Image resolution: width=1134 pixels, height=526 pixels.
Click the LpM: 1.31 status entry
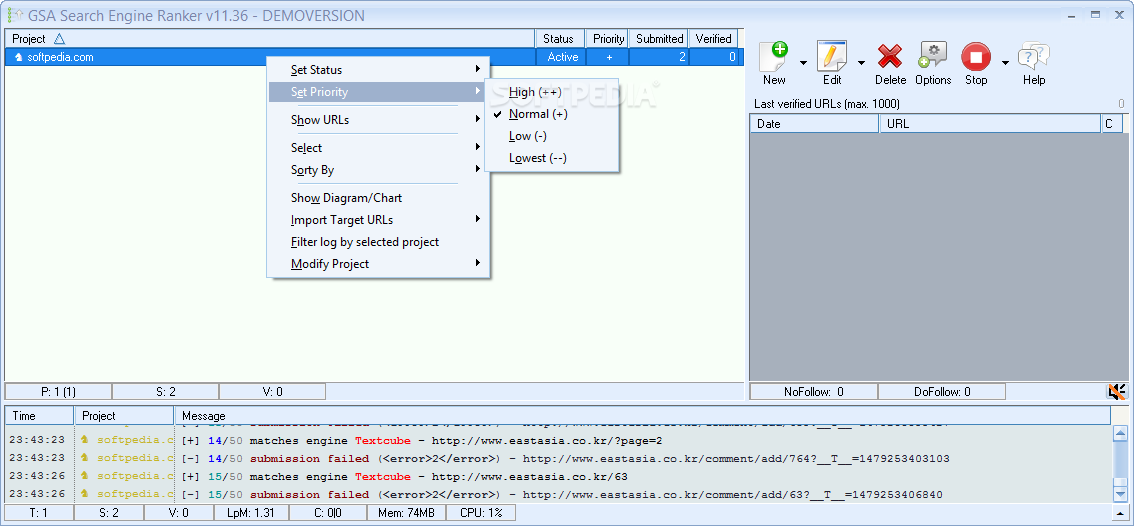point(252,513)
